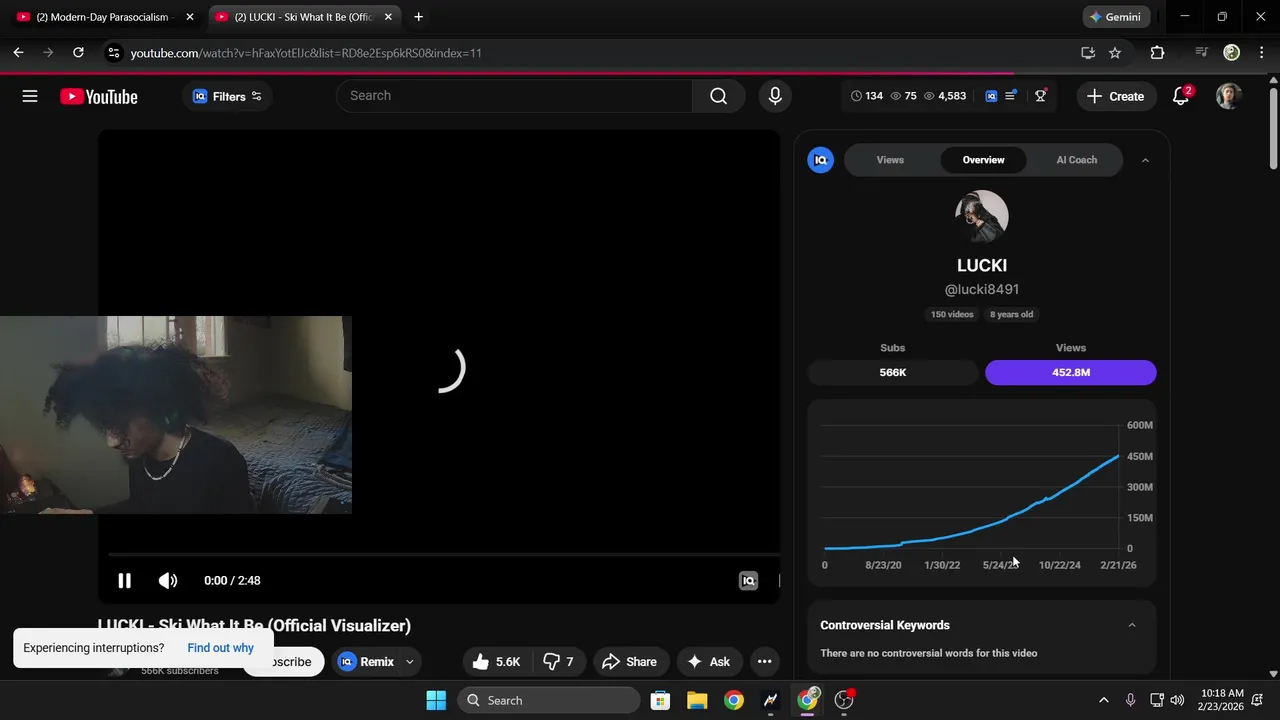Click the Create button
This screenshot has height=720, width=1280.
coord(1115,96)
